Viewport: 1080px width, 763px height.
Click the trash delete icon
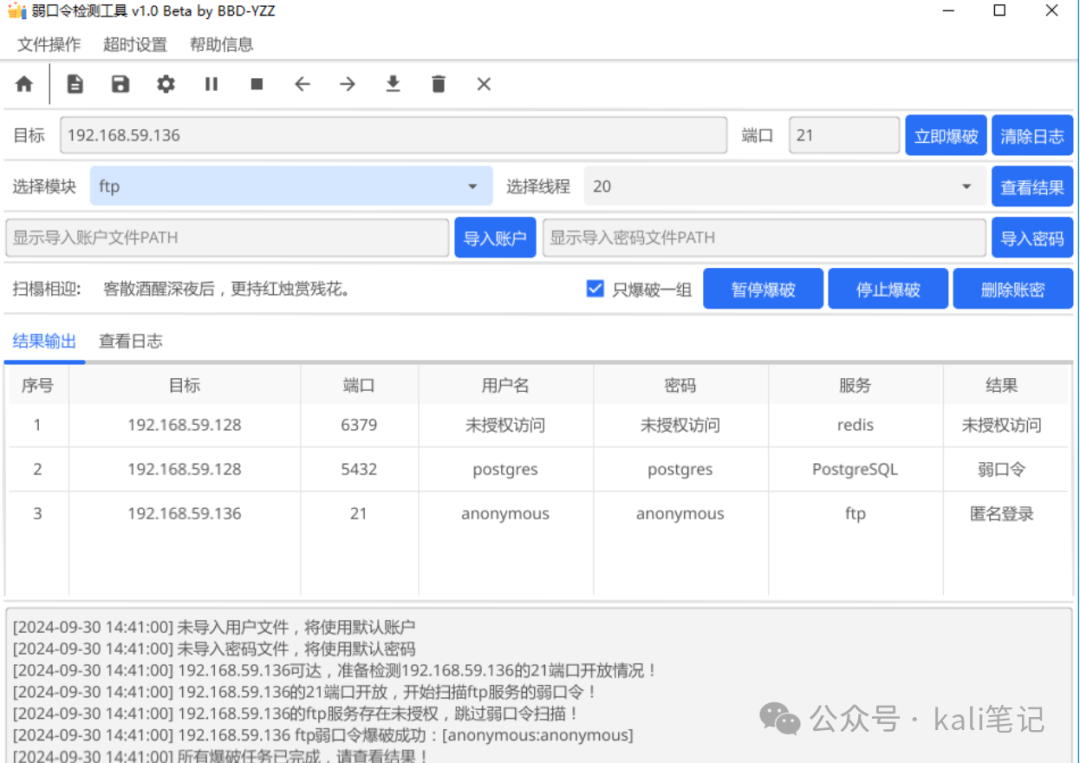(x=438, y=84)
